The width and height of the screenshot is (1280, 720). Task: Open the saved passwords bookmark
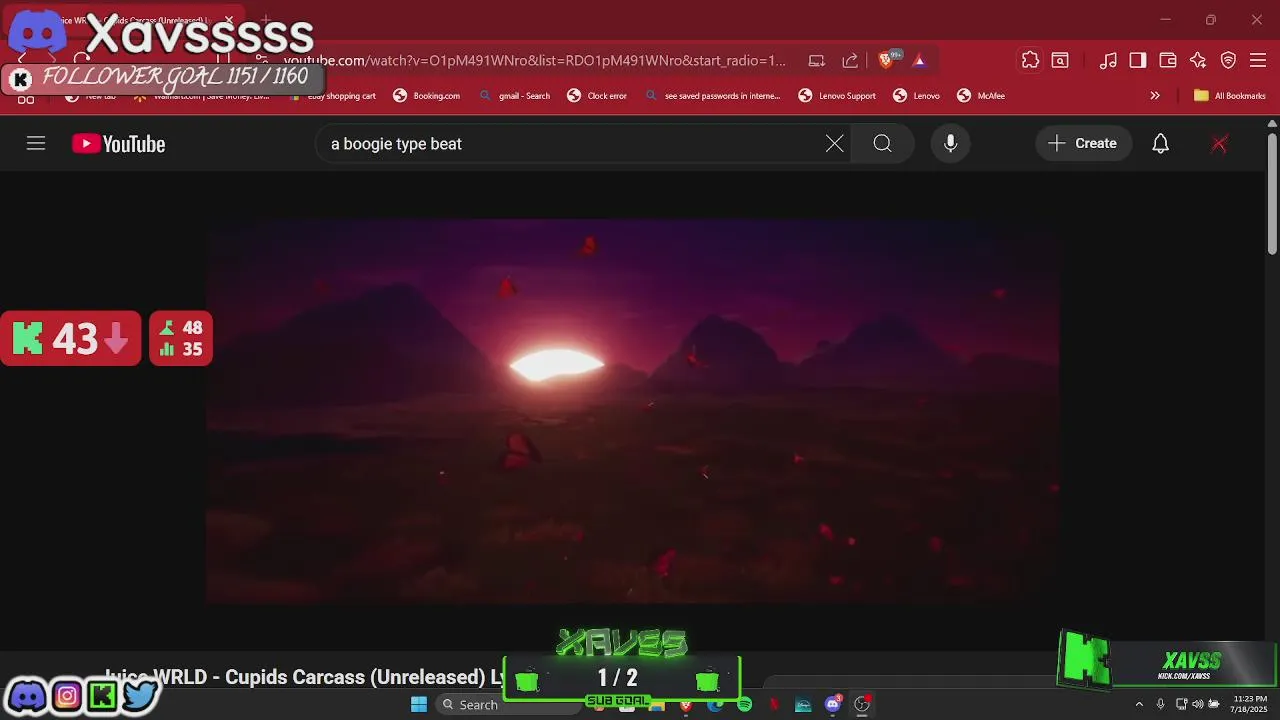click(713, 96)
